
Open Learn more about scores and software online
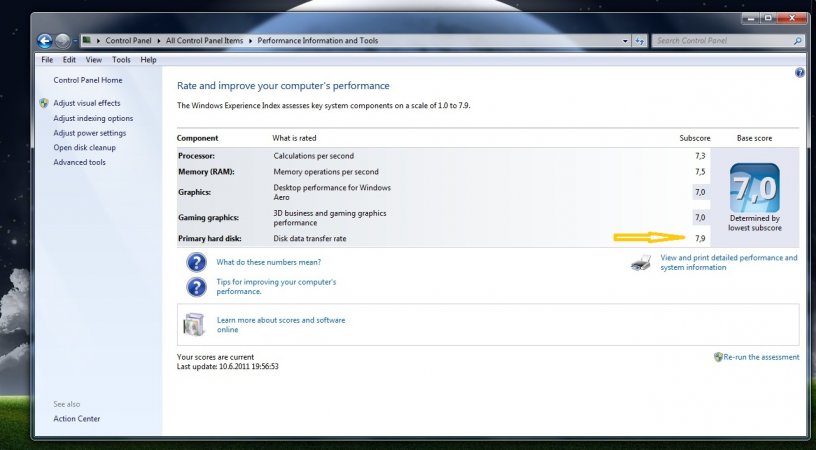[281, 325]
